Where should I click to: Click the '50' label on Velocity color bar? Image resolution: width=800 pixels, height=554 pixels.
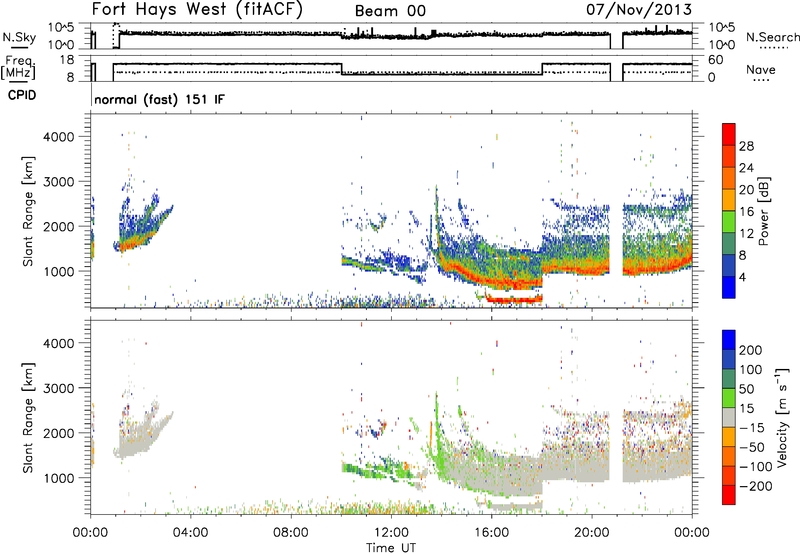pyautogui.click(x=746, y=389)
